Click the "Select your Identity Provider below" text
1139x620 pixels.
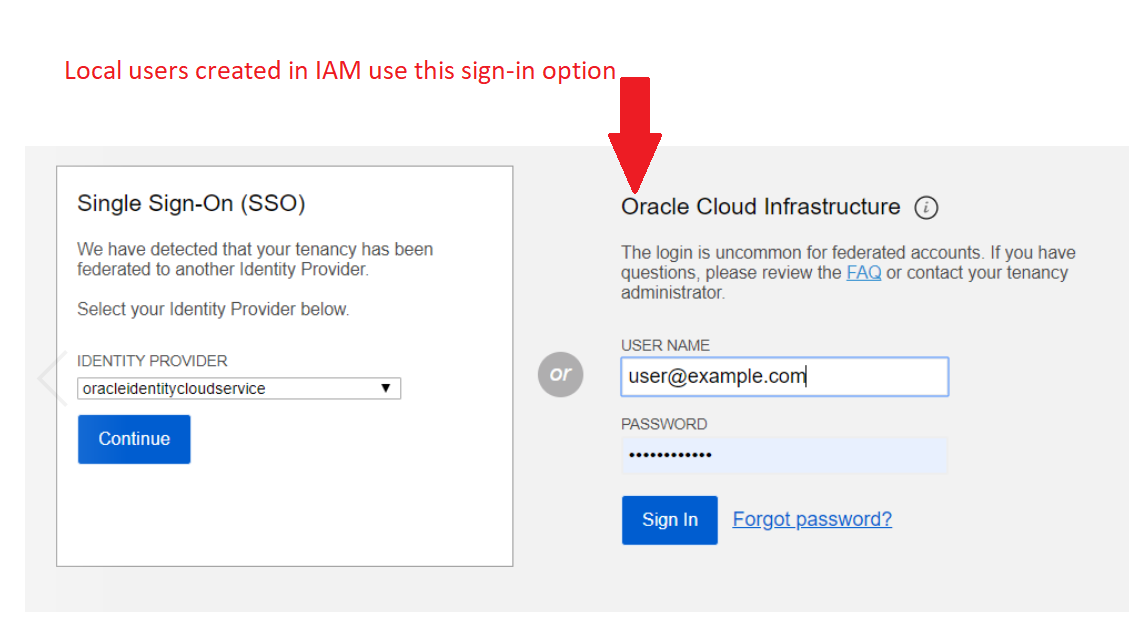tap(213, 310)
